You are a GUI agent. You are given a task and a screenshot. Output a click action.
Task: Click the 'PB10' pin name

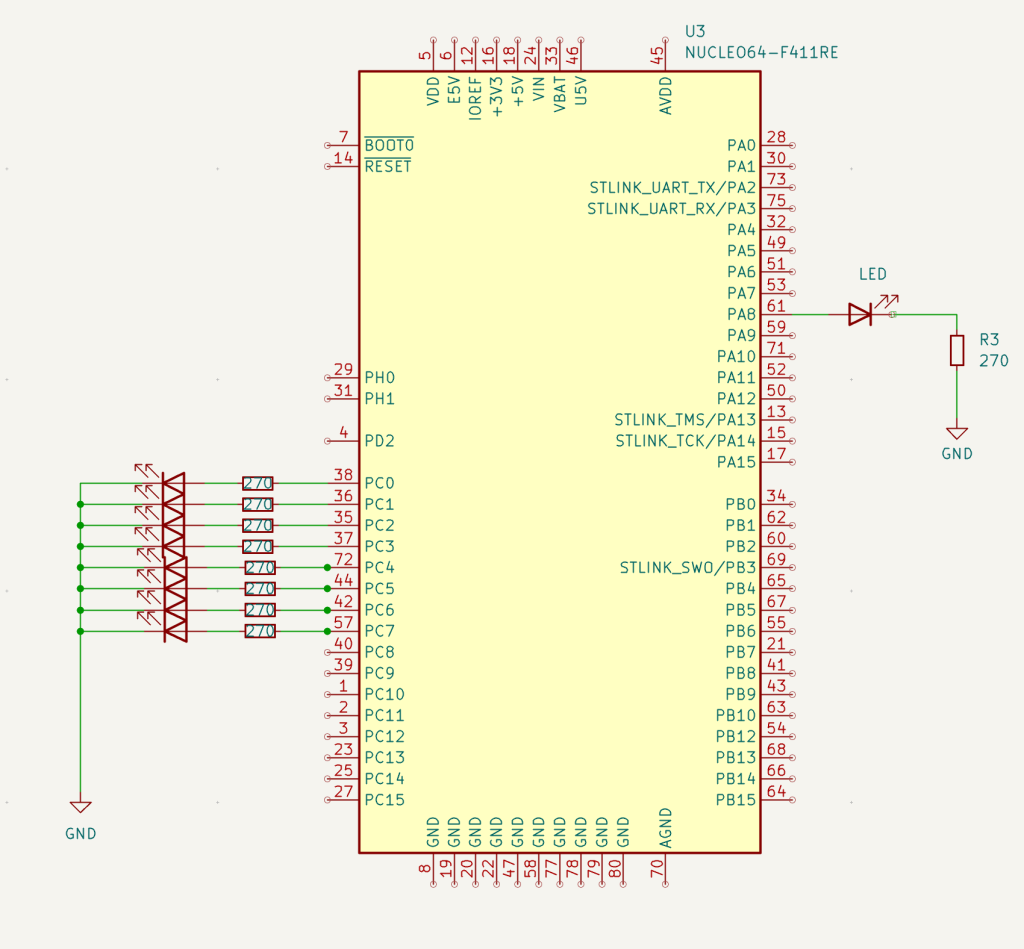(735, 715)
